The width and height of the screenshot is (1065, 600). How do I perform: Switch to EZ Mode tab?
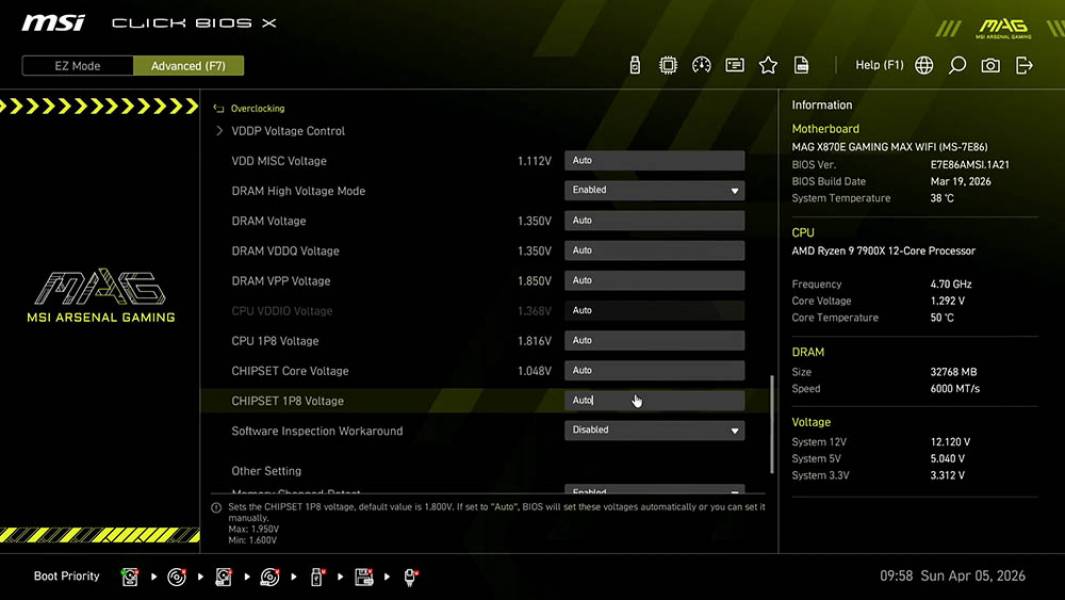pos(75,65)
